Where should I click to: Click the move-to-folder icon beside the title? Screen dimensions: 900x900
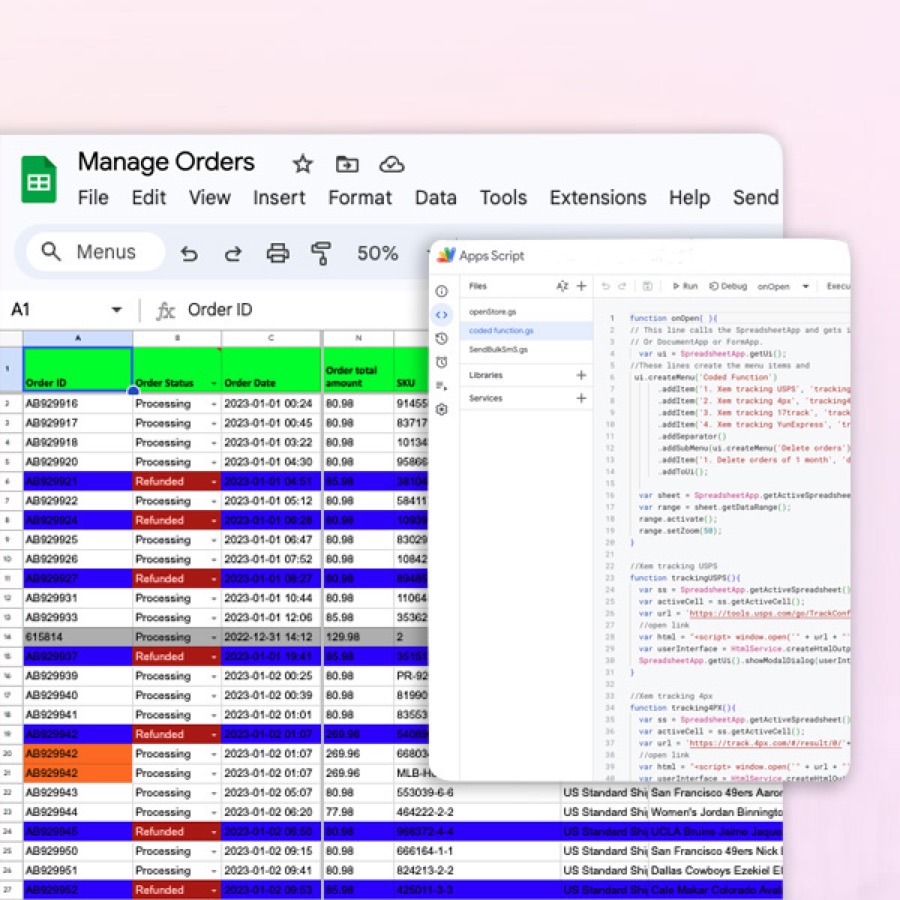click(347, 164)
